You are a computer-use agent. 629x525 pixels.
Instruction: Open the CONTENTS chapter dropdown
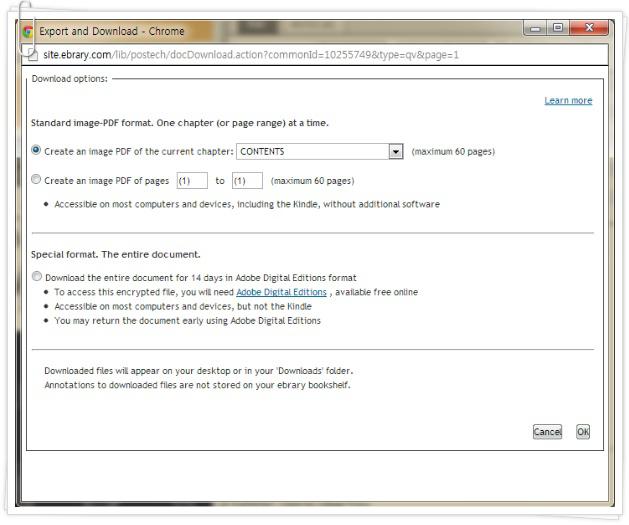tap(319, 152)
